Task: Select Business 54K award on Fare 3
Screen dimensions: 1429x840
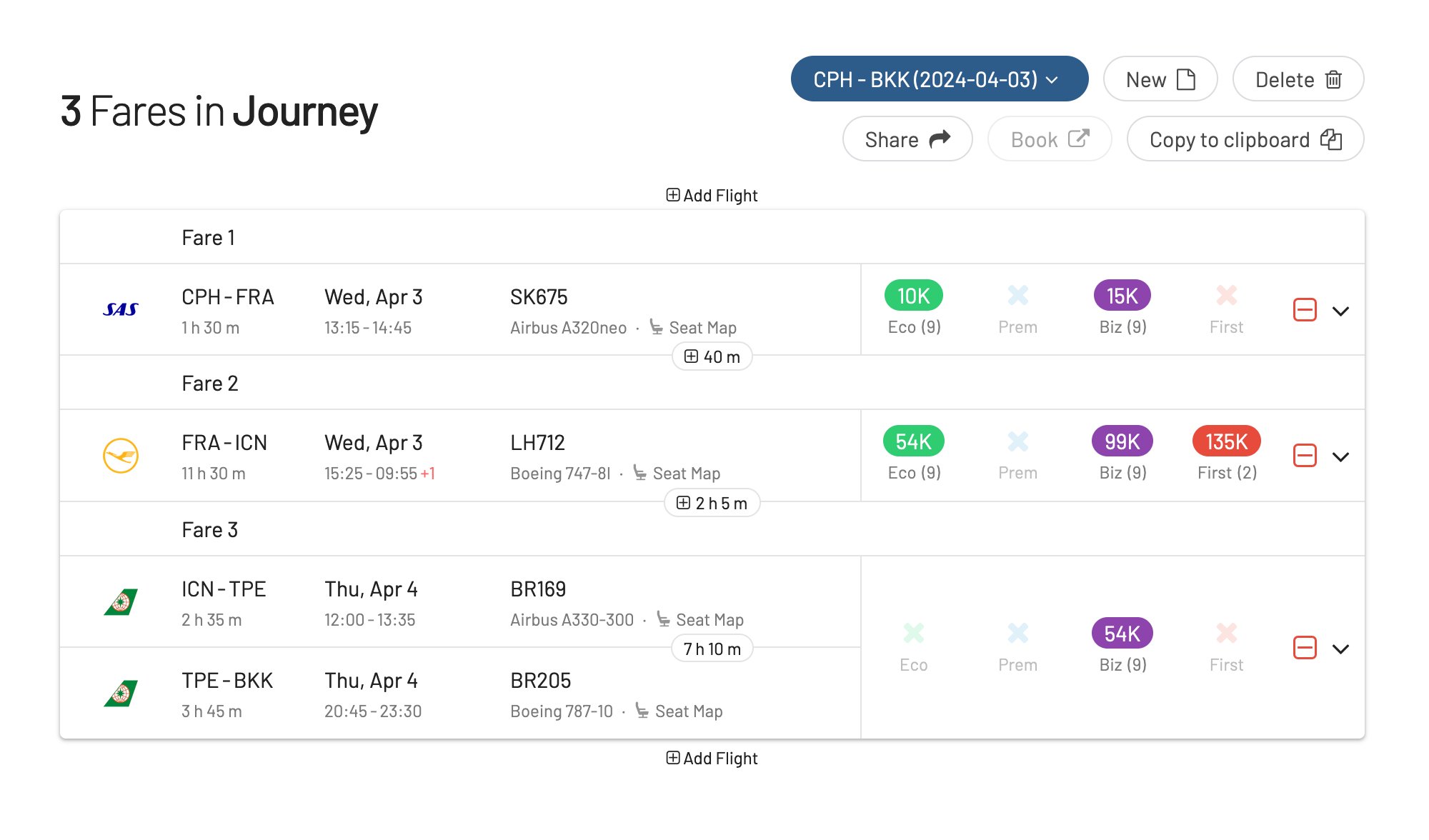Action: pos(1121,632)
